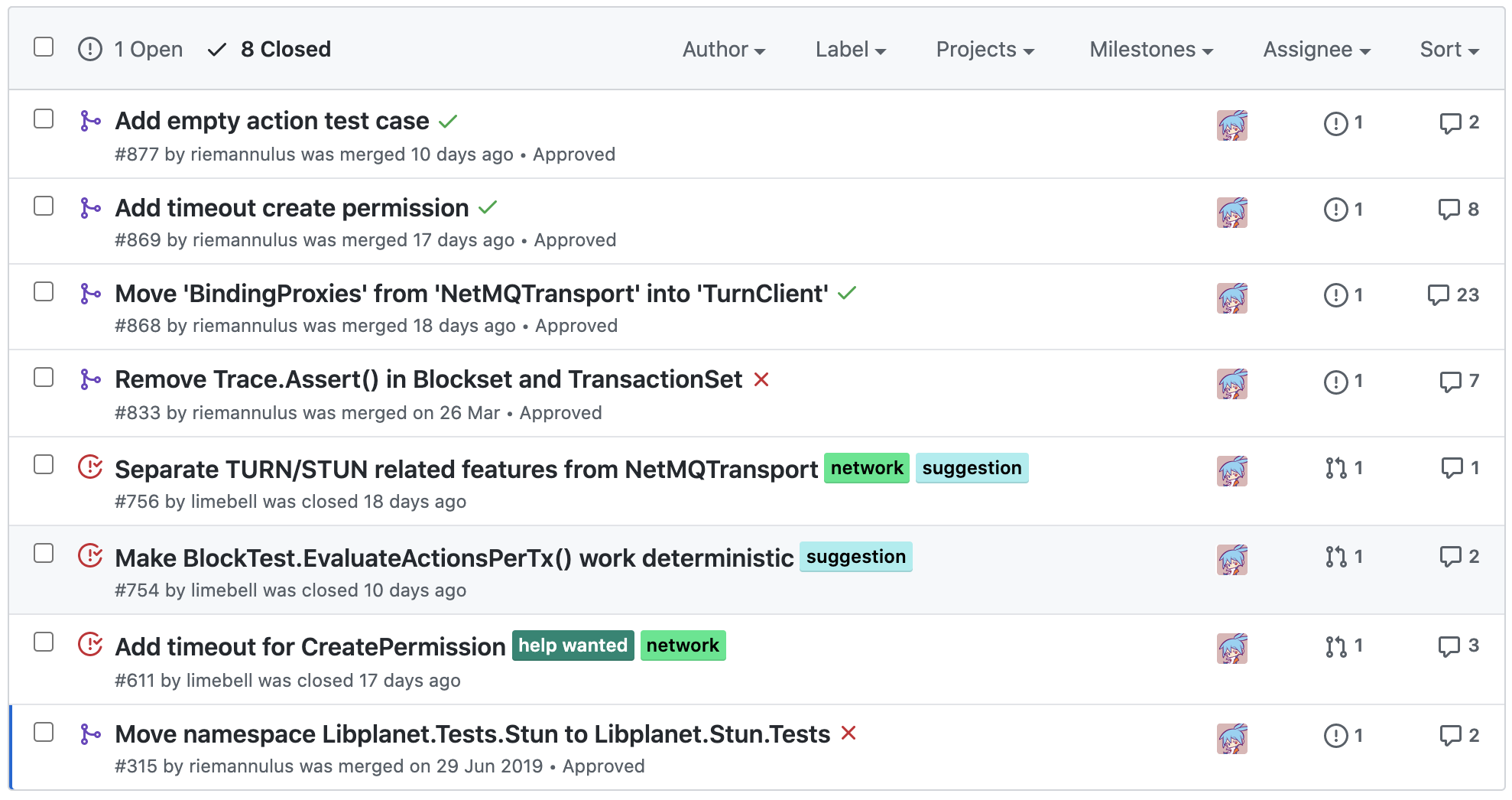Click red failed status on 'Move namespace Libplanet.Tests.Stun' PR

click(848, 733)
